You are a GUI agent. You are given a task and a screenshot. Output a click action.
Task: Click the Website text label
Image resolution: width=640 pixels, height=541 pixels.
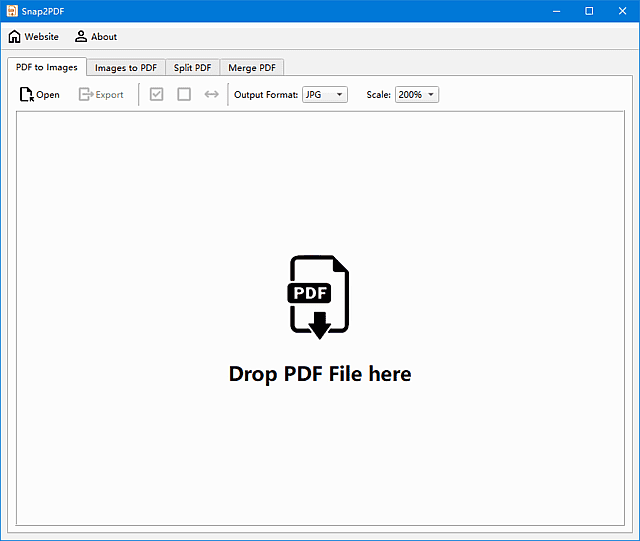click(x=42, y=37)
